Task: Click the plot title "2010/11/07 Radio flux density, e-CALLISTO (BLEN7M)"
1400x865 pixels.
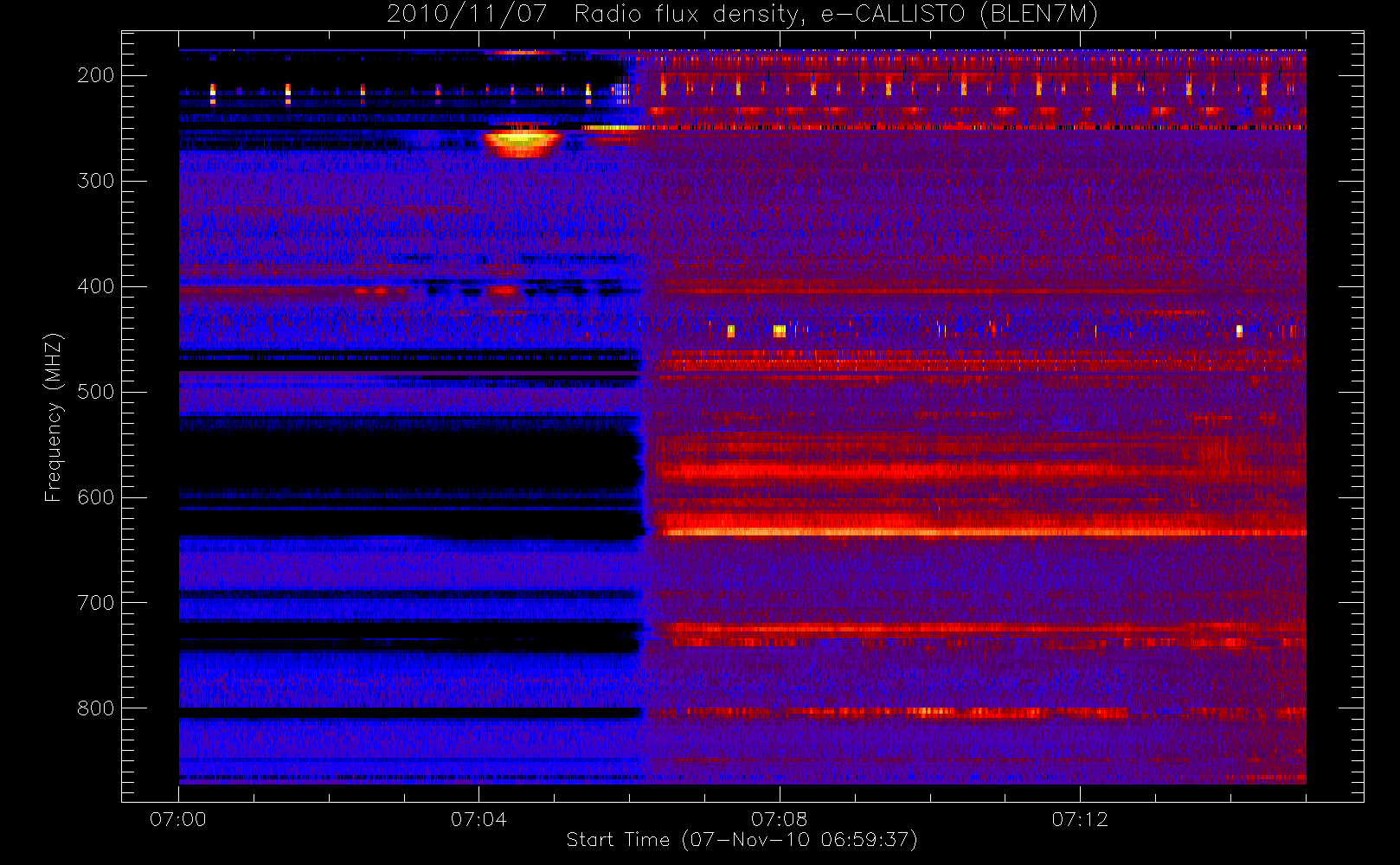Action: point(742,15)
